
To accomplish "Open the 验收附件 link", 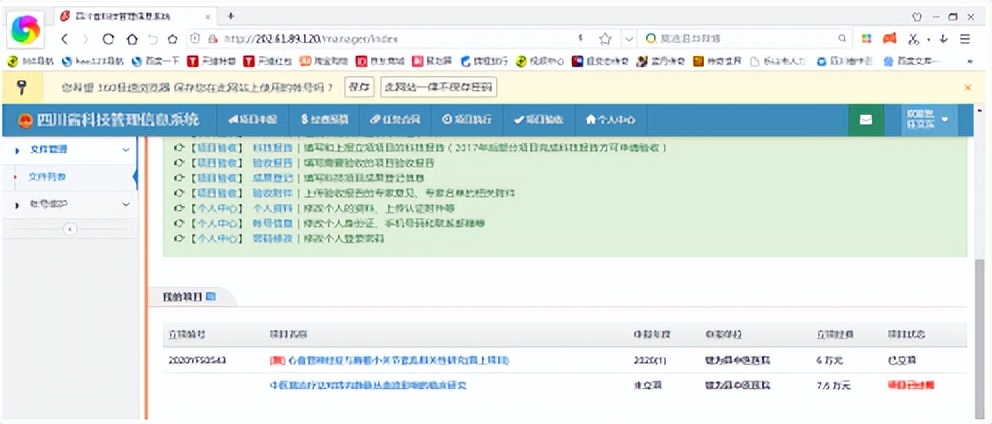I will [x=273, y=193].
